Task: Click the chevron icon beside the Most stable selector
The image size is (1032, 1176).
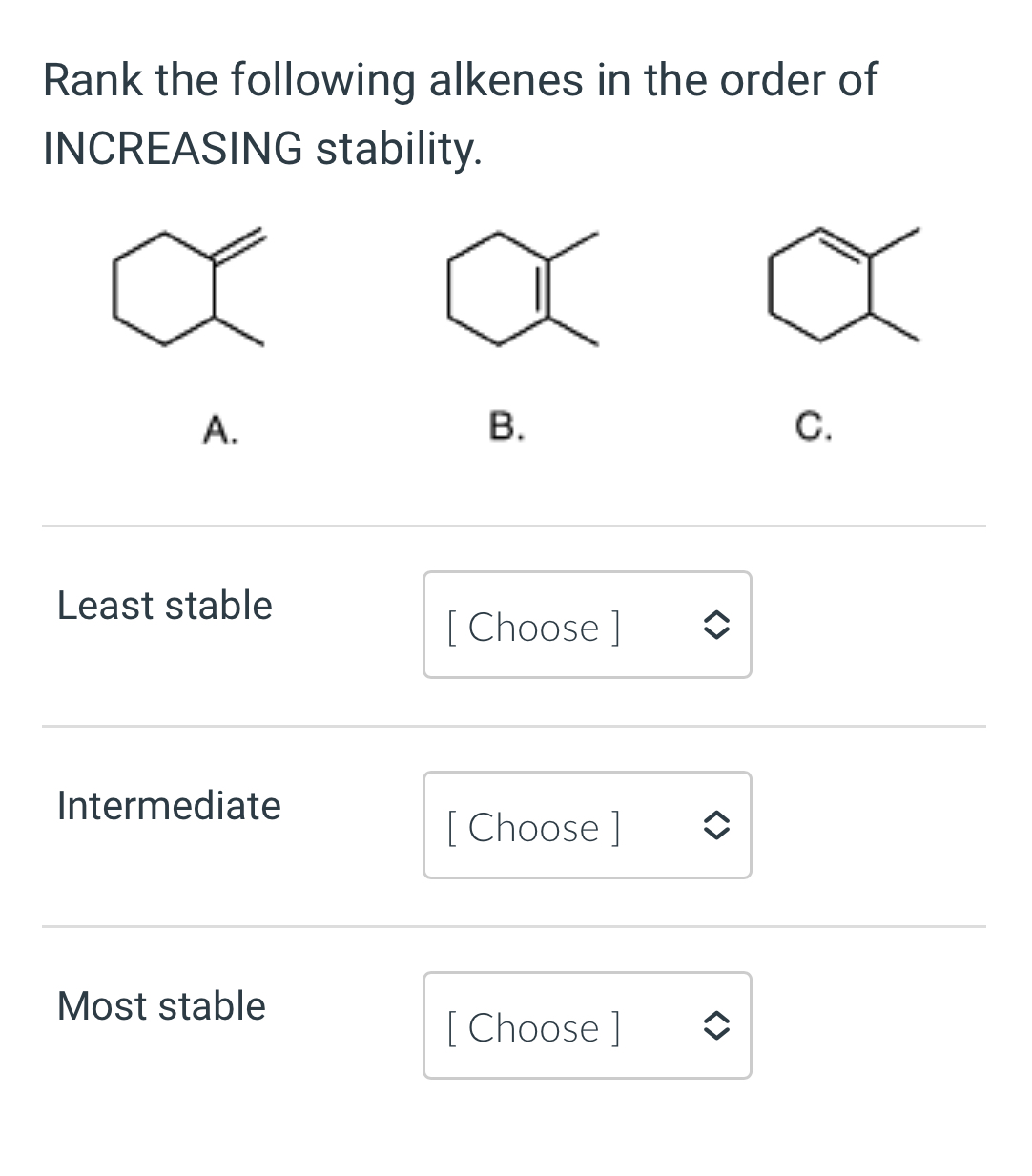Action: point(718,1025)
